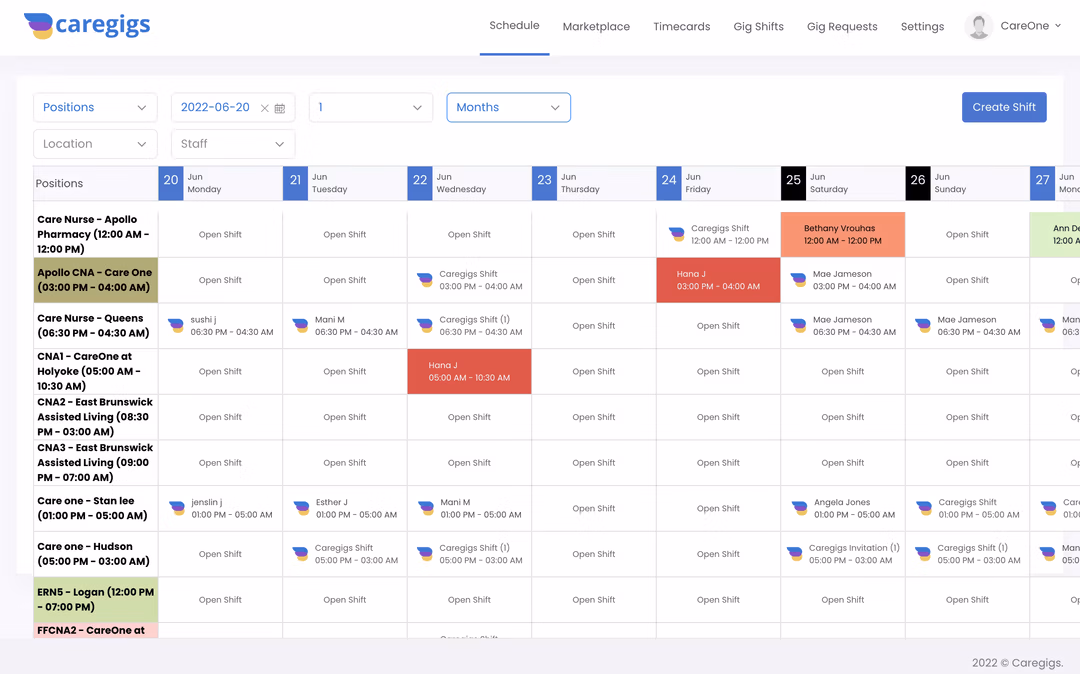
Task: Select the Monday Jun 20 column header
Action: click(220, 183)
